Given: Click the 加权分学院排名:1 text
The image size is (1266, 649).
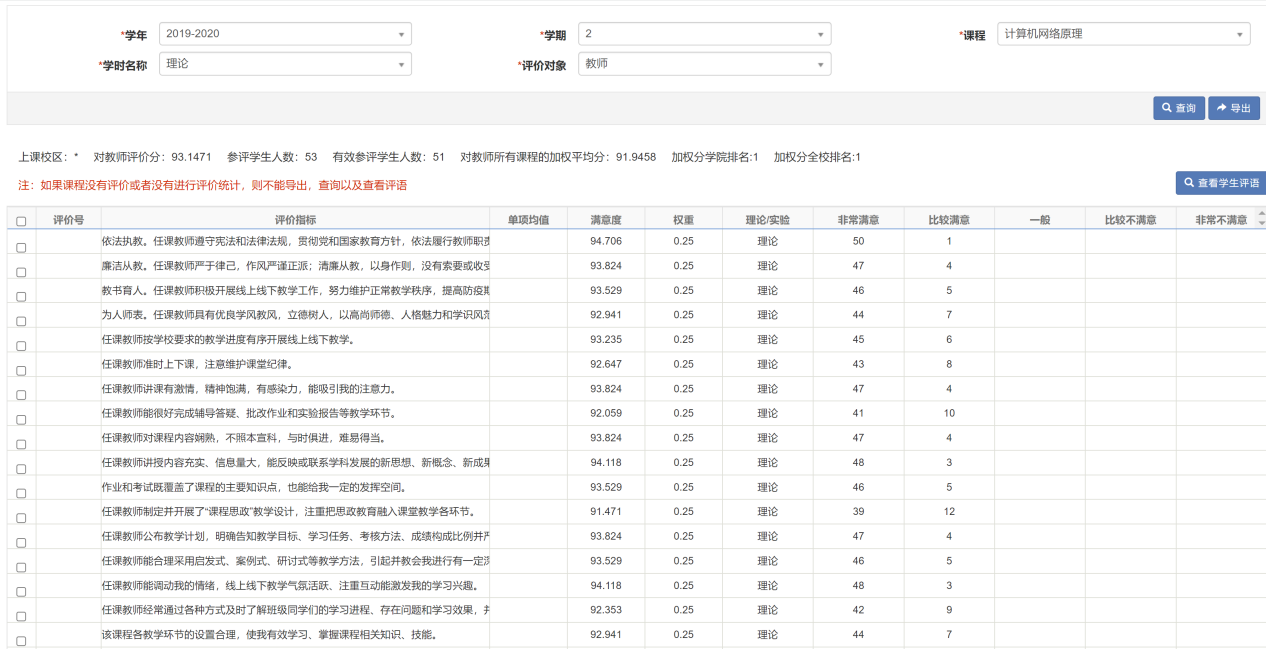Looking at the screenshot, I should pos(715,157).
